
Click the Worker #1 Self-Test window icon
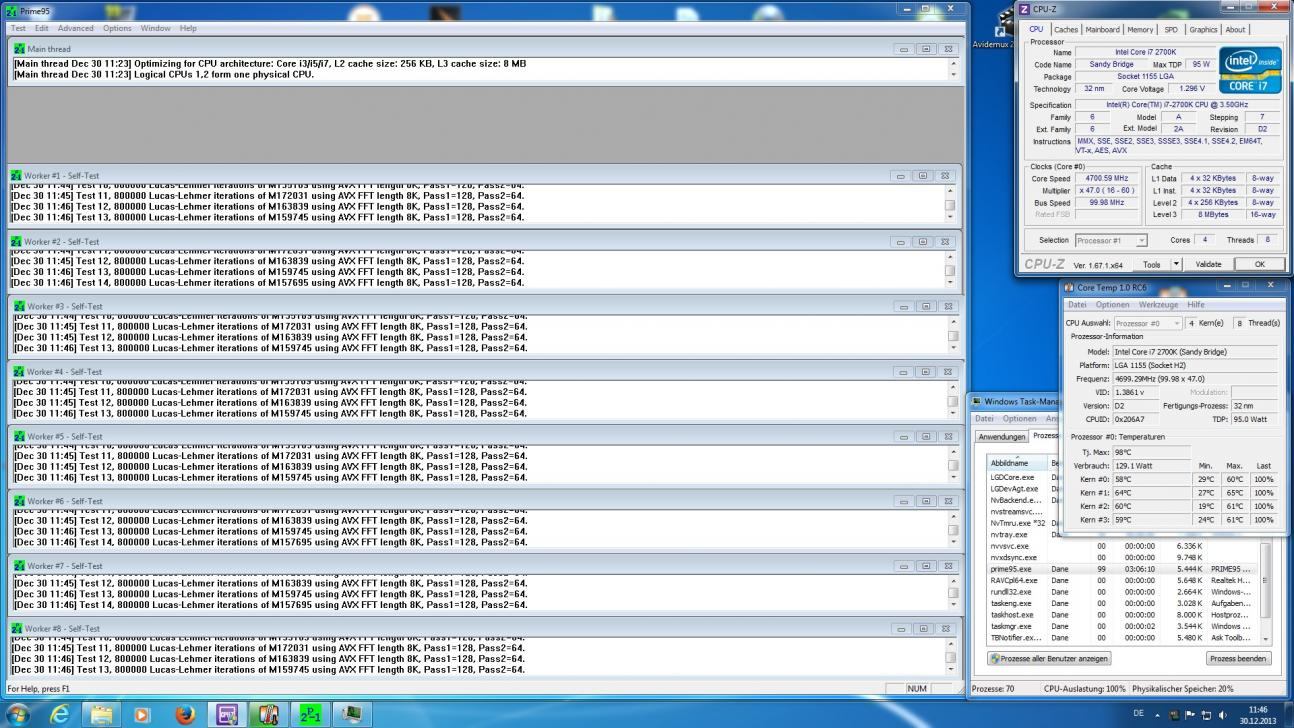click(17, 175)
